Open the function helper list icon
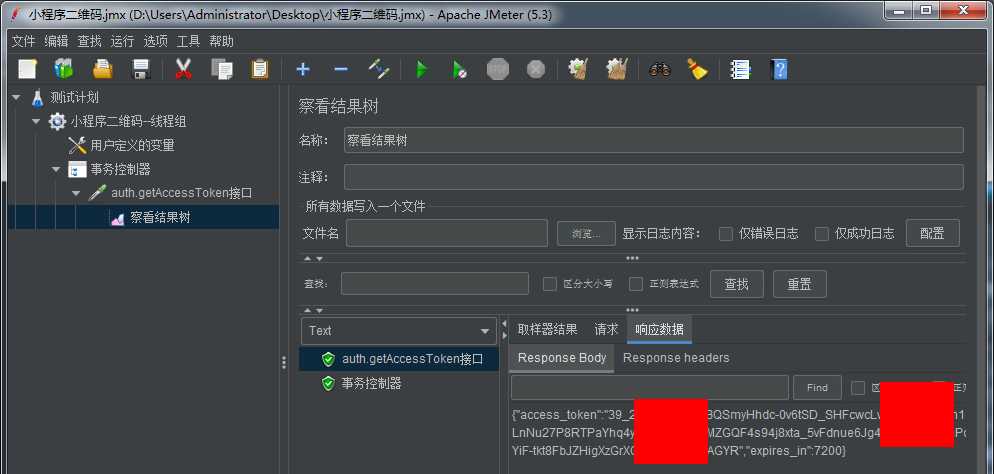Image resolution: width=994 pixels, height=474 pixels. pos(740,69)
